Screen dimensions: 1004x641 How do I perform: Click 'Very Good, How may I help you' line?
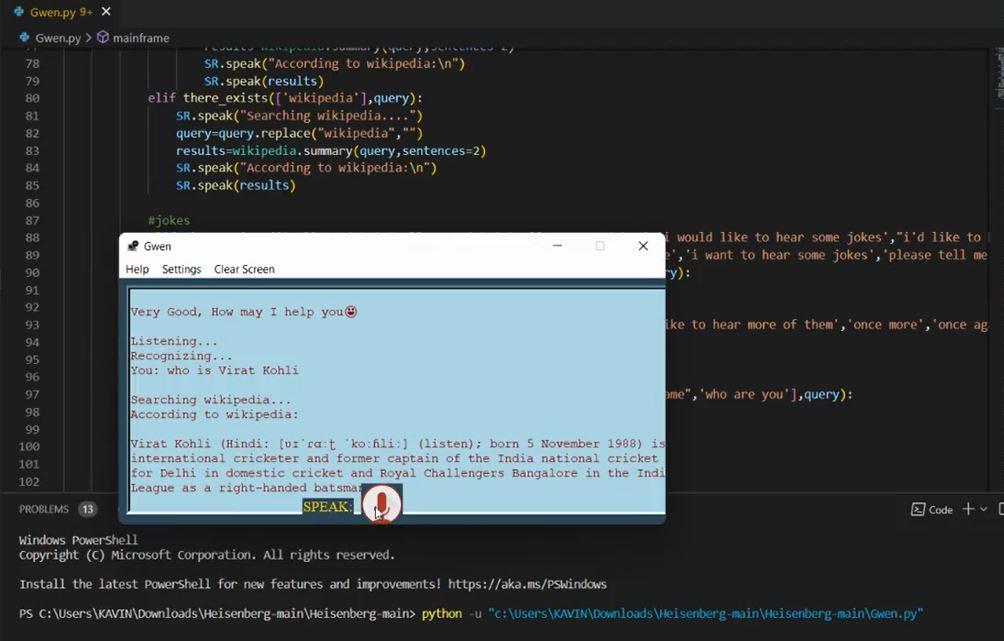pyautogui.click(x=243, y=312)
